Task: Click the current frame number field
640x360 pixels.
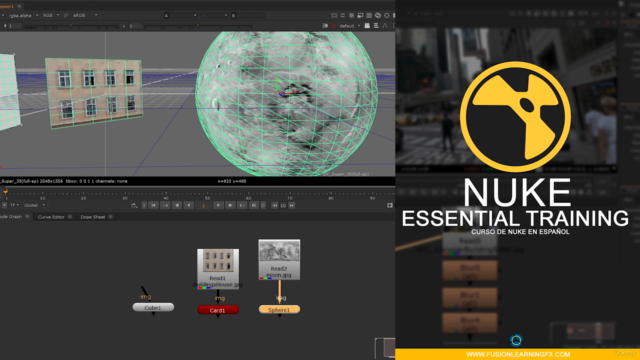Action: click(x=203, y=205)
